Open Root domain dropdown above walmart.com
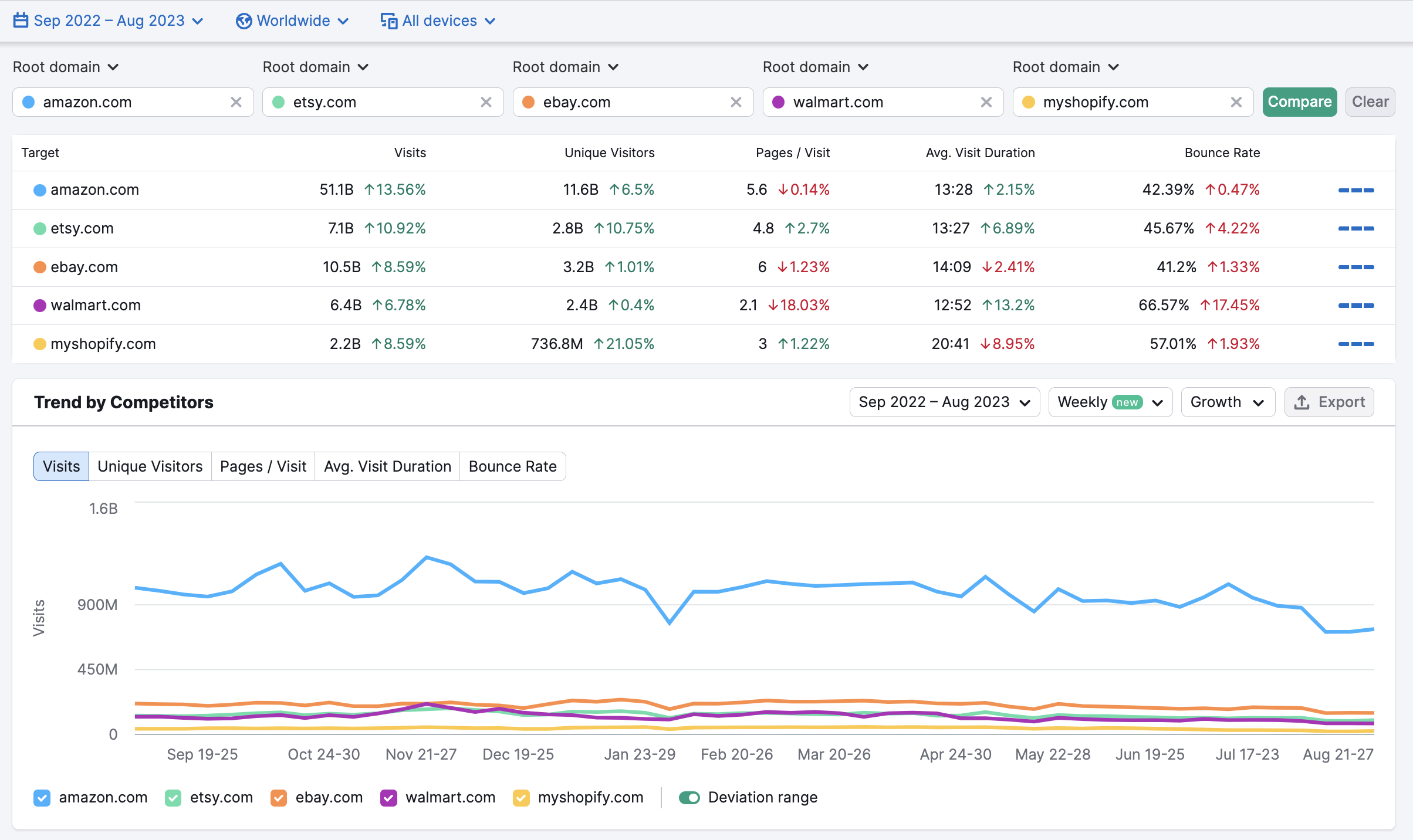1413x840 pixels. 816,67
